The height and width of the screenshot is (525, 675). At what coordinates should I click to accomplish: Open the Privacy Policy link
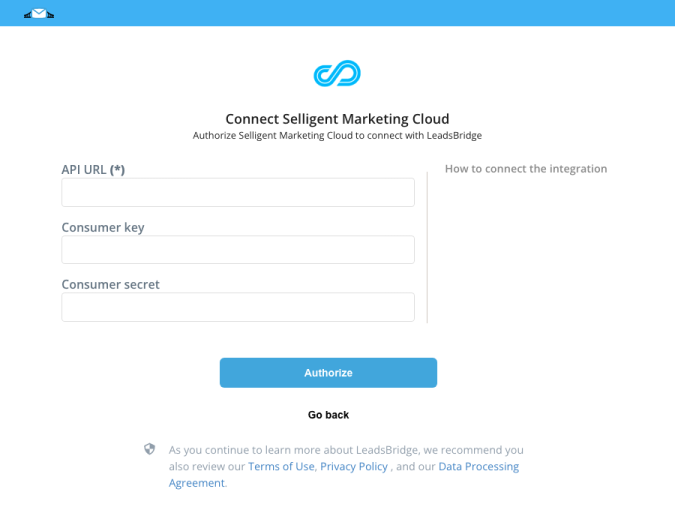[354, 466]
